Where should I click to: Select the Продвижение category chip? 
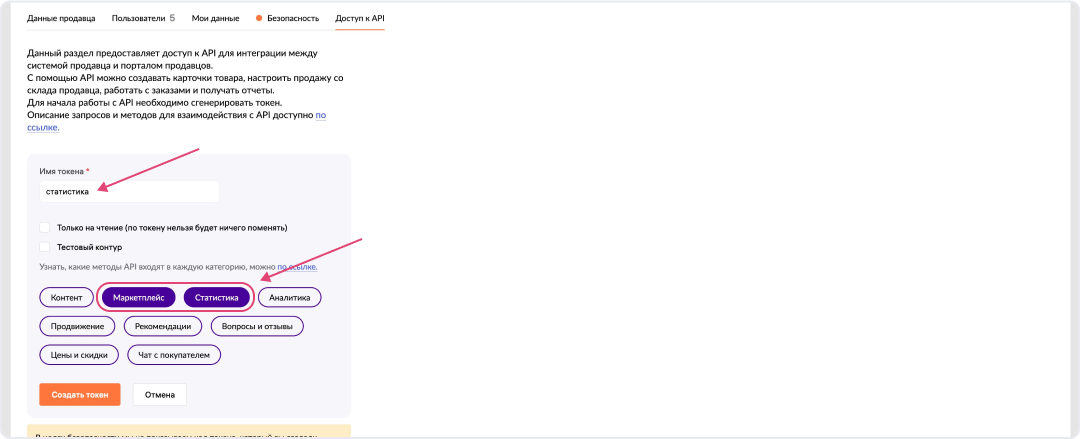[78, 326]
